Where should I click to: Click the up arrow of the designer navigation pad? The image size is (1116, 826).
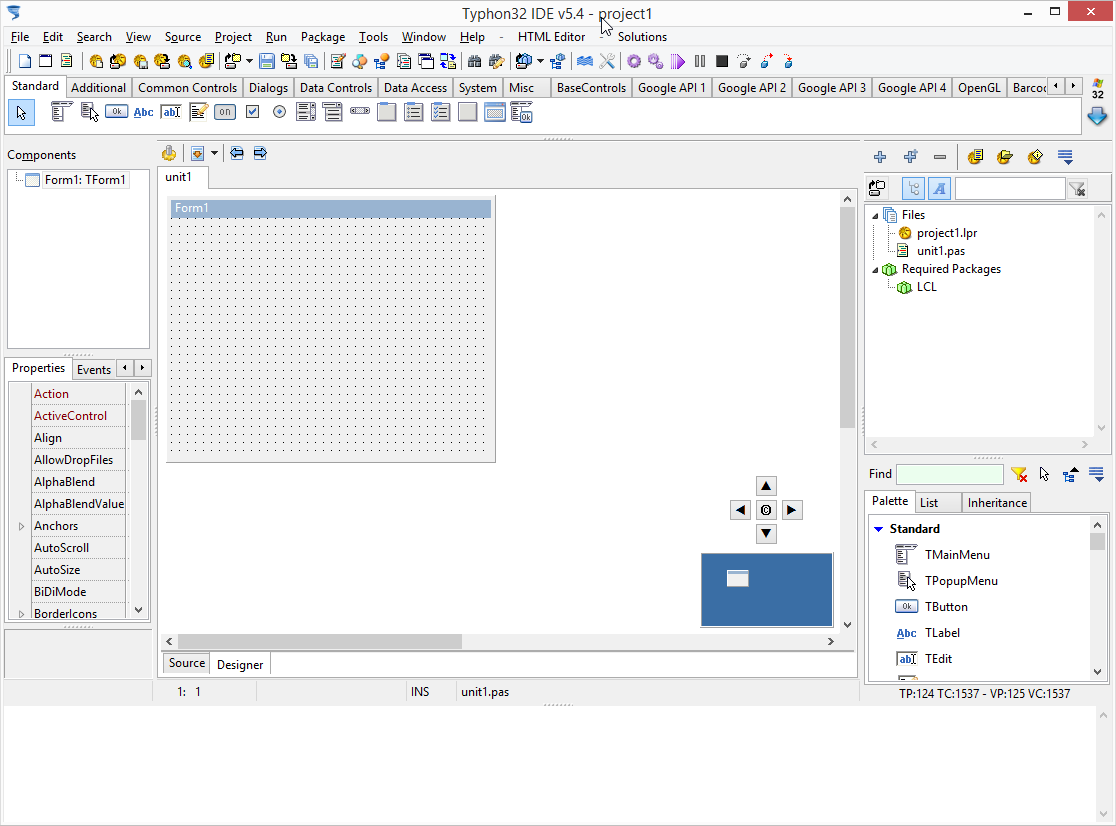pos(766,487)
